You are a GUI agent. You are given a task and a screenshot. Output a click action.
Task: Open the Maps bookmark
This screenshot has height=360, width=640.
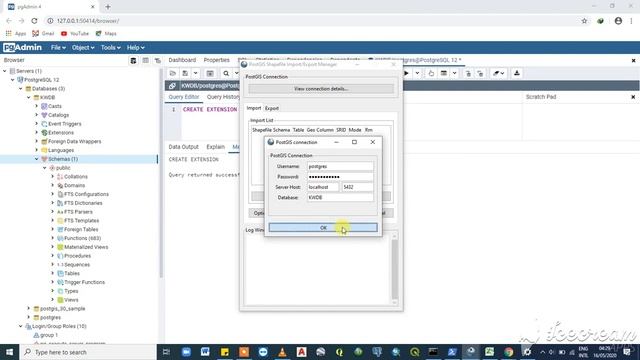pos(106,33)
